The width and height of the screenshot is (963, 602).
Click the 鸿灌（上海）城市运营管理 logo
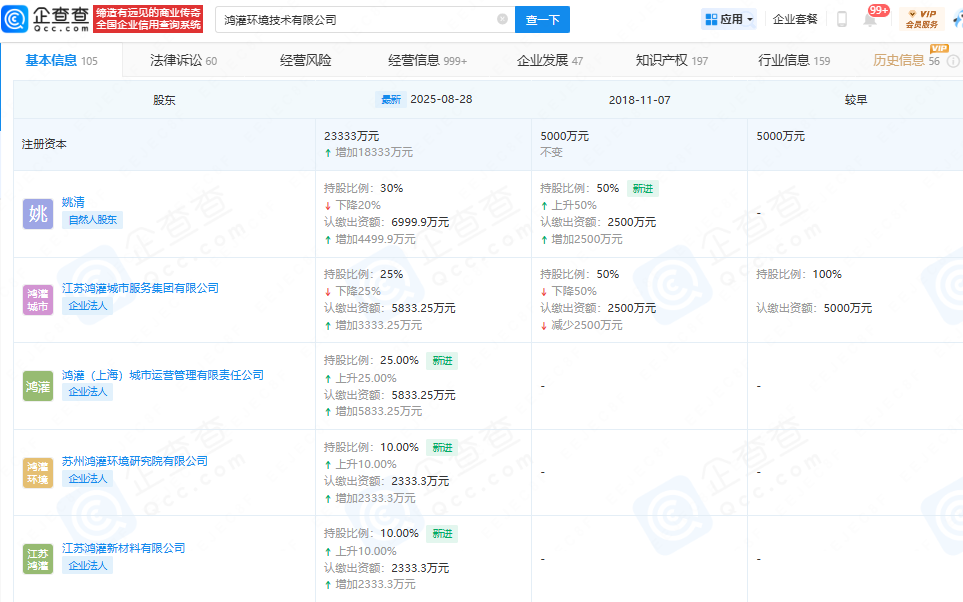point(38,386)
